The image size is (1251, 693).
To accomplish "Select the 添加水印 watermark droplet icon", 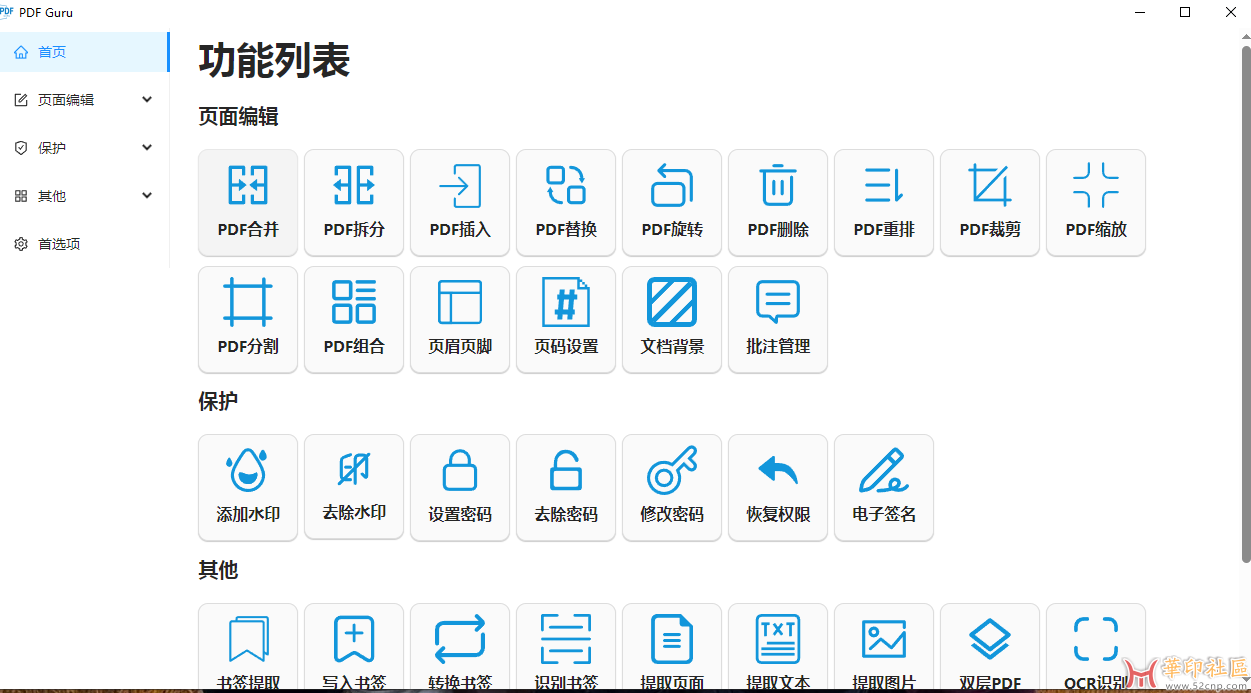I will point(248,470).
